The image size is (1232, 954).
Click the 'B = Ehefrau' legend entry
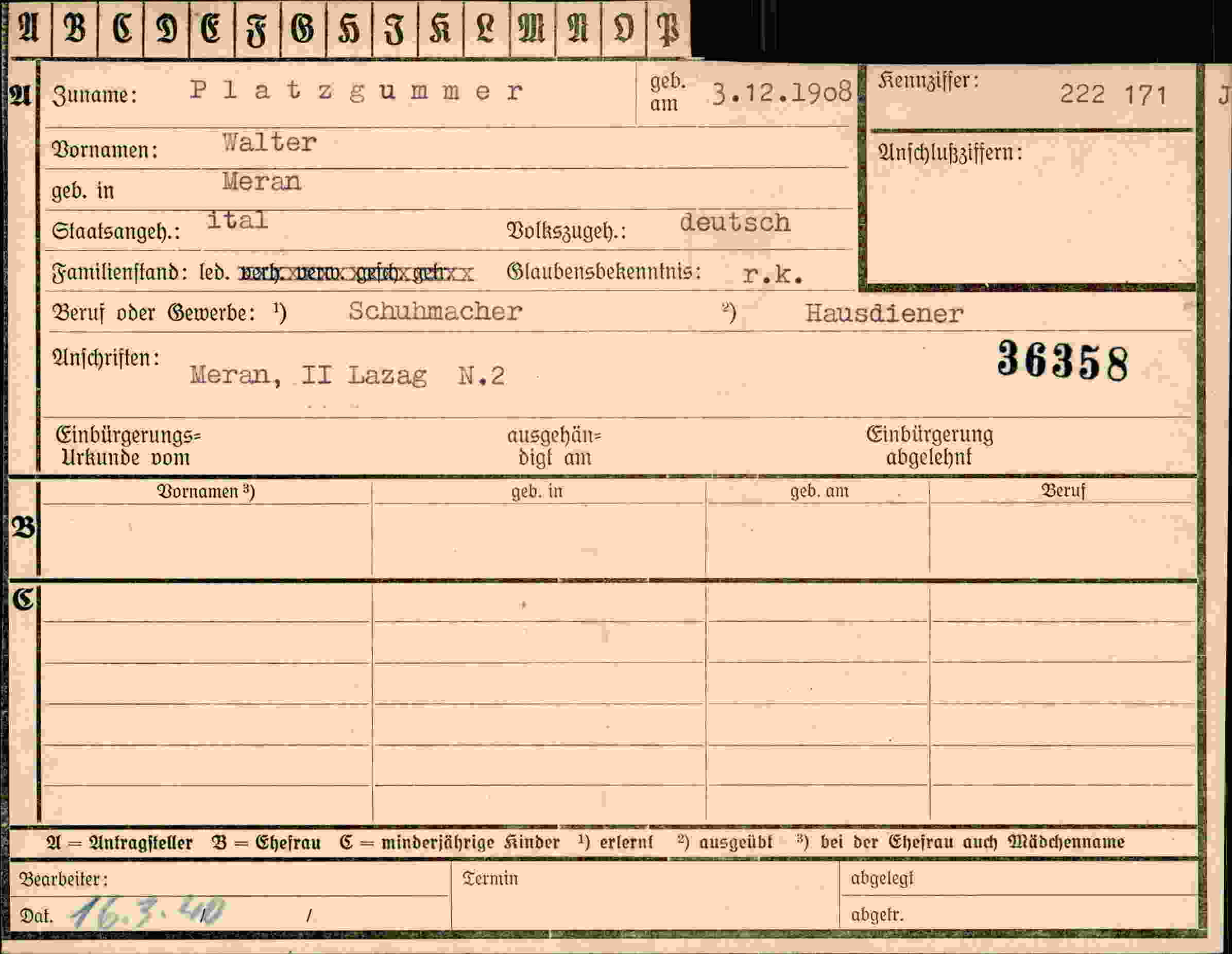(x=266, y=843)
